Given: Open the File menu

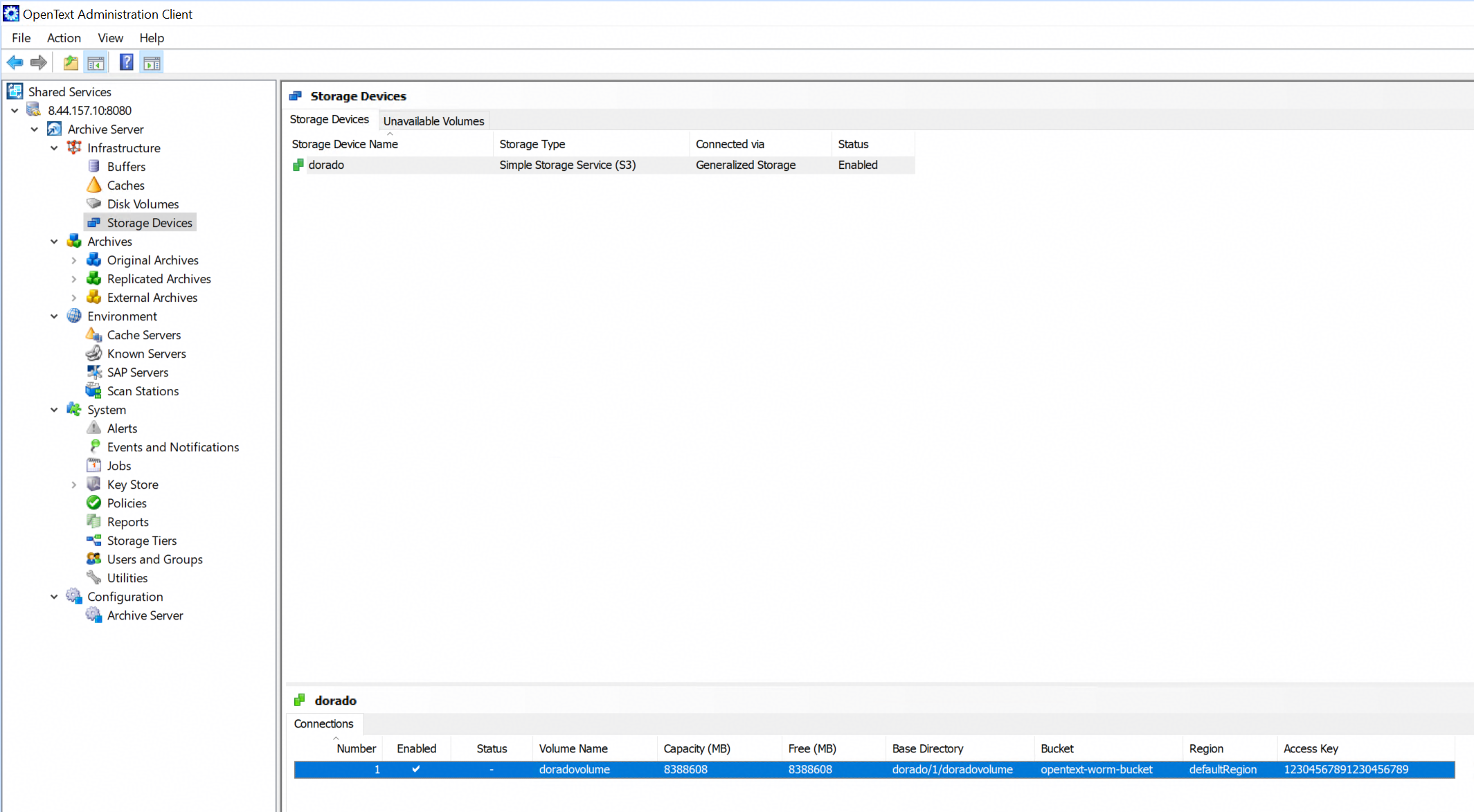Looking at the screenshot, I should [x=21, y=37].
